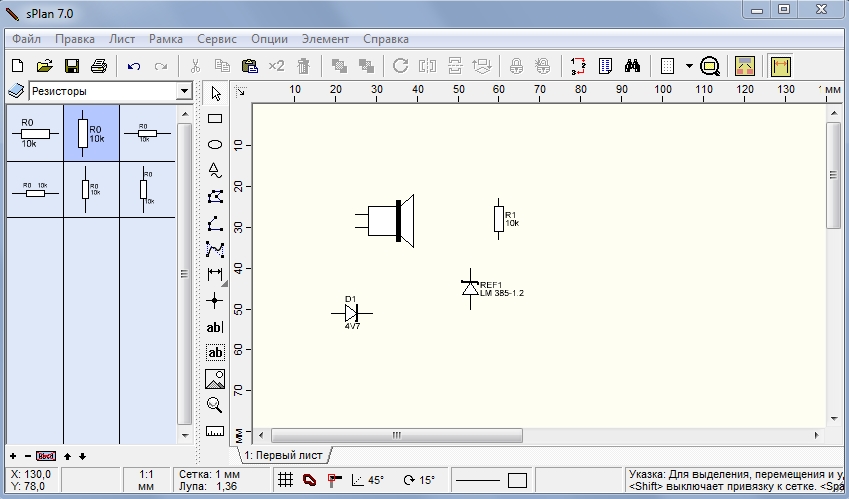Viewport: 849px width, 499px height.
Task: Click the renumber components icon
Action: (x=578, y=66)
